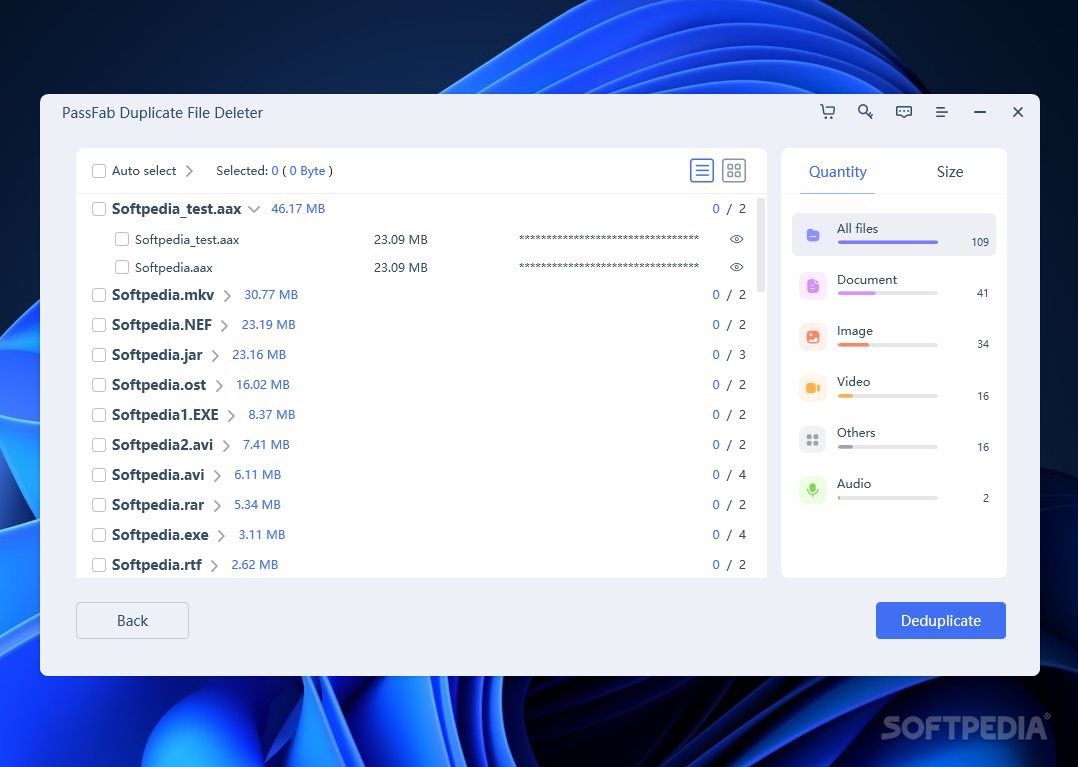Image resolution: width=1078 pixels, height=767 pixels.
Task: Select the Softpedia.jar group checkbox
Action: (x=99, y=355)
